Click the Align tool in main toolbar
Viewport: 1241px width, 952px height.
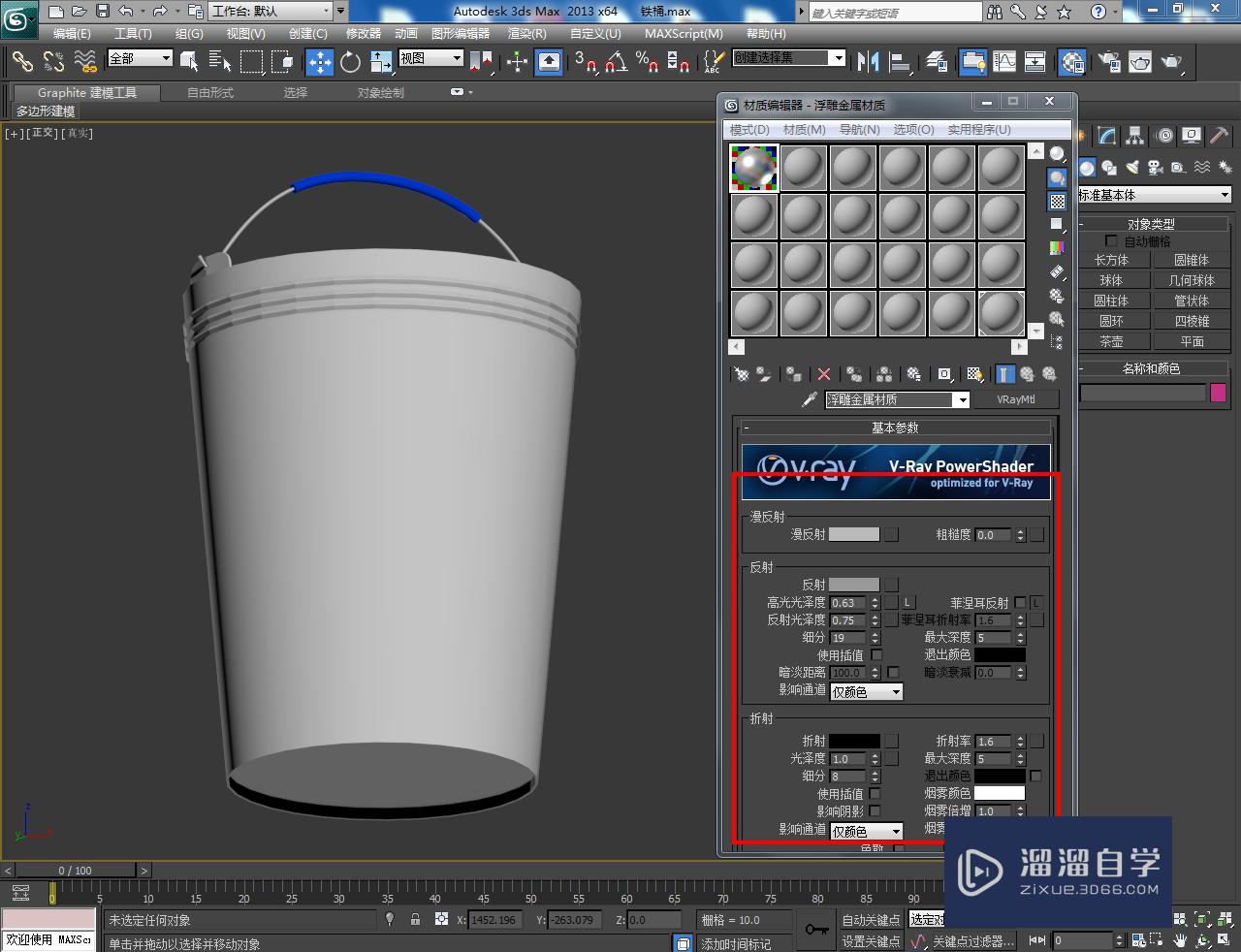(901, 62)
